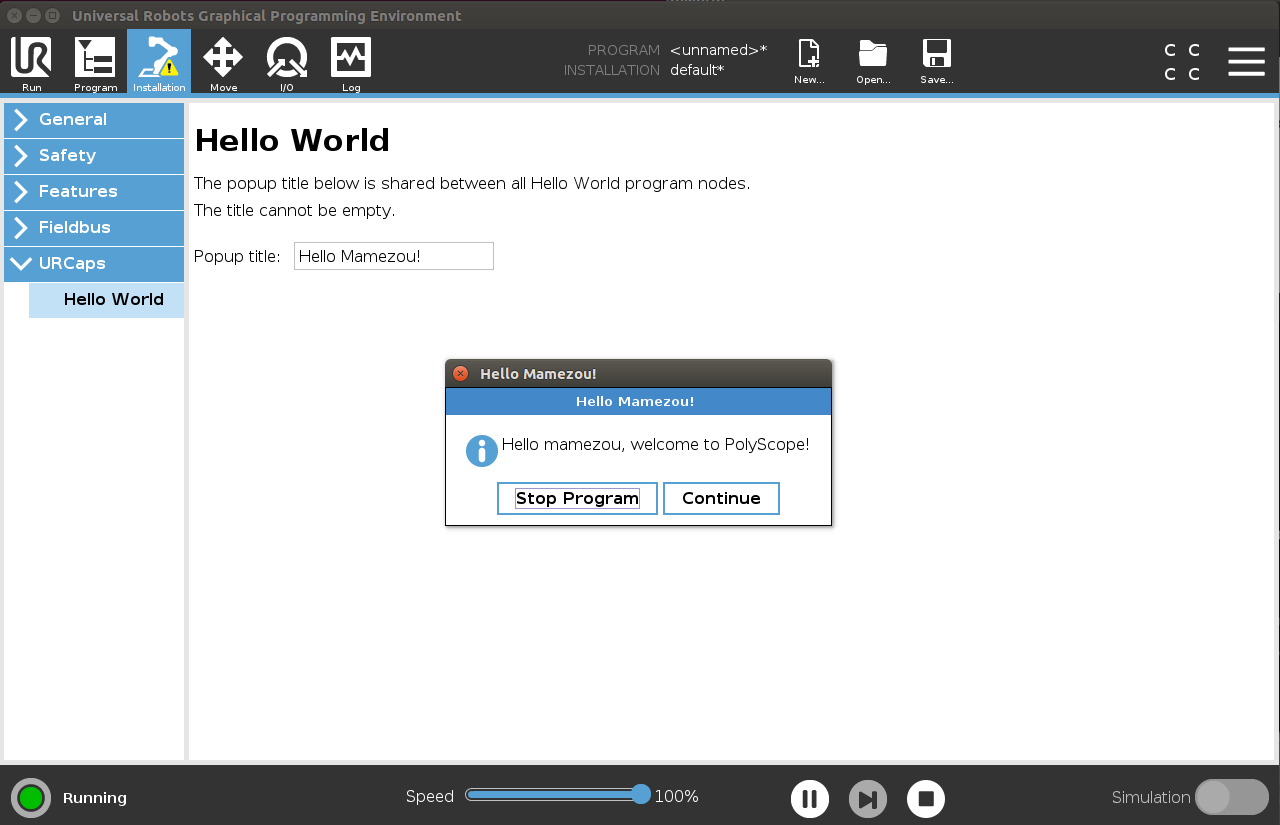Image resolution: width=1280 pixels, height=825 pixels.
Task: Open the Program tab icon
Action: pos(95,60)
